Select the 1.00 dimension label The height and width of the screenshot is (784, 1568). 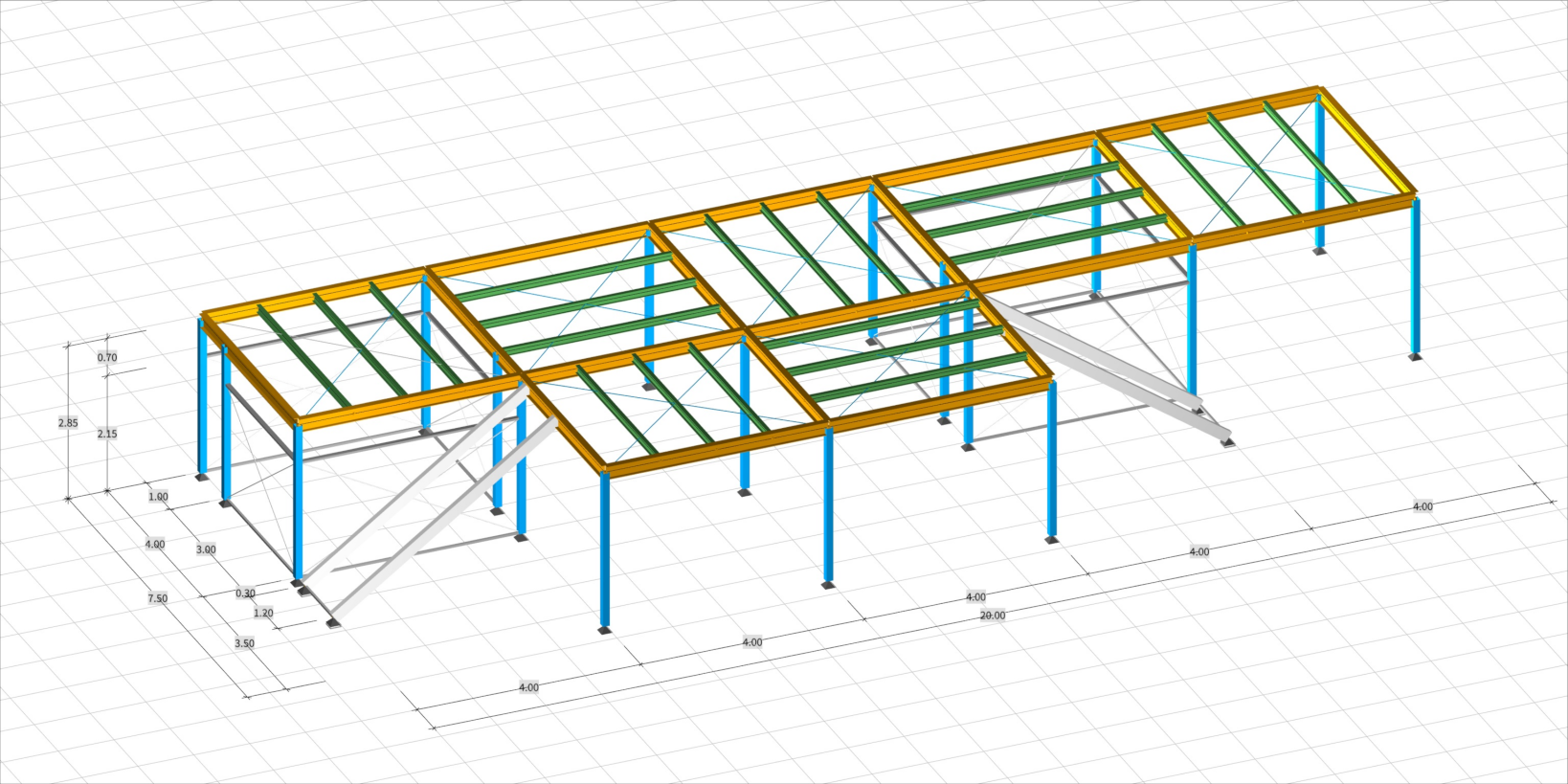click(x=158, y=497)
